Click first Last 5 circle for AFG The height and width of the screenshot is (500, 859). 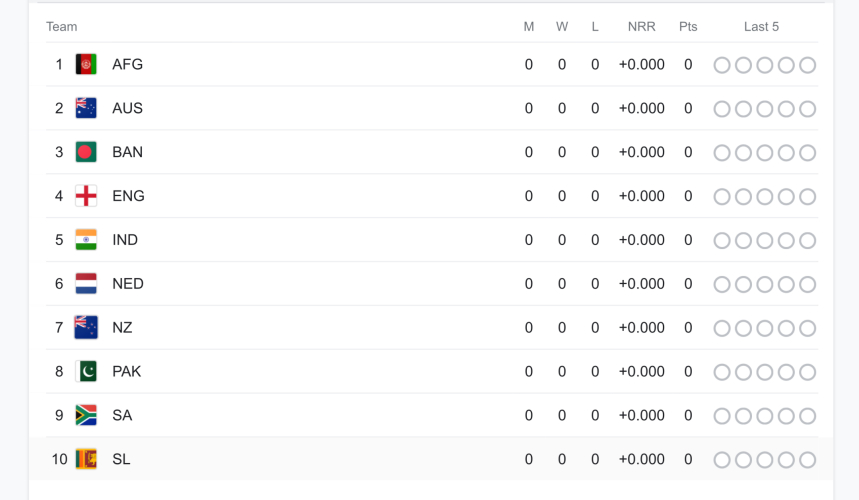click(x=722, y=66)
